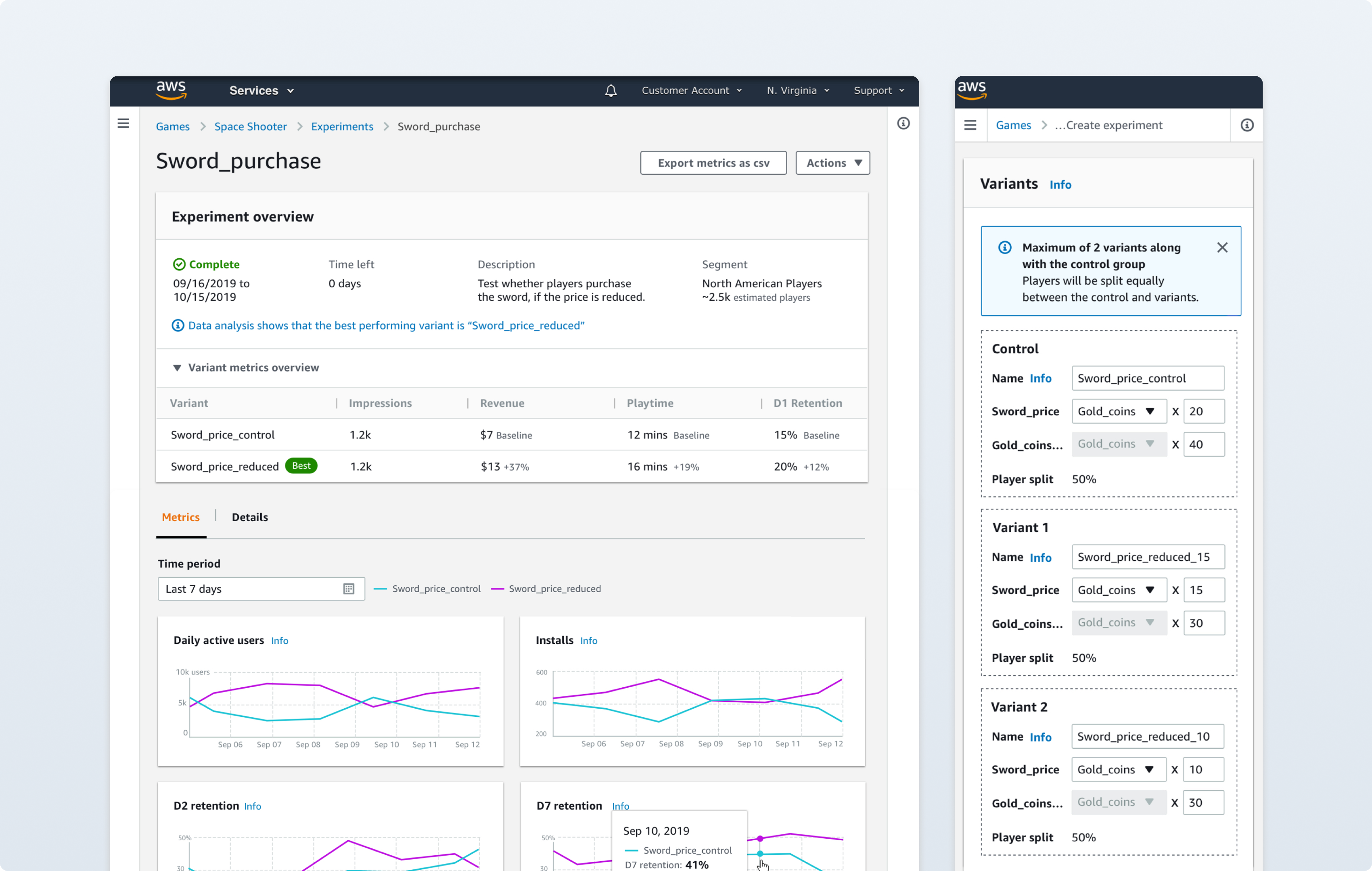Open Info link next to Control Name
The height and width of the screenshot is (871, 1372).
coord(1040,379)
